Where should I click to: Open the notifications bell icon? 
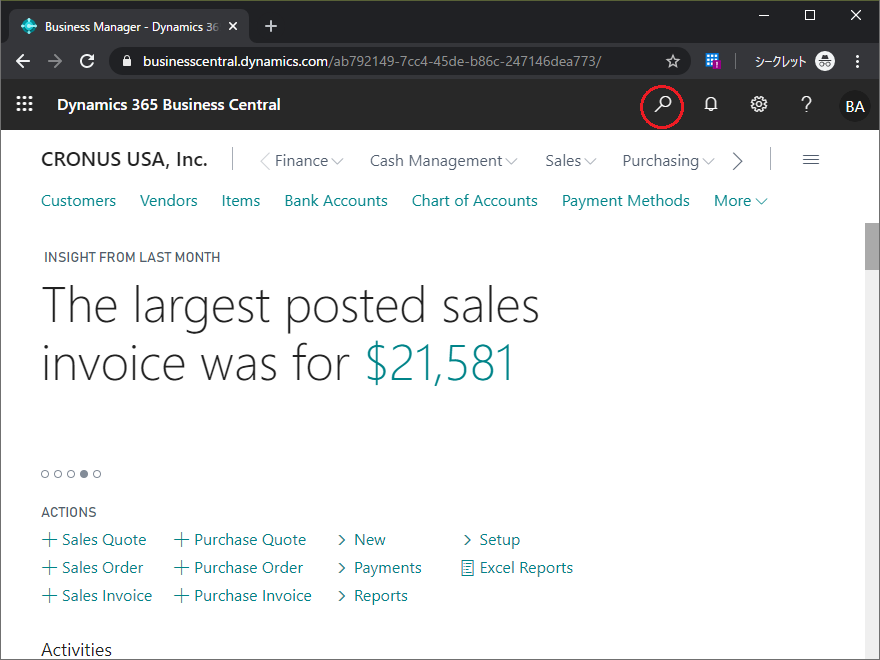pyautogui.click(x=711, y=104)
